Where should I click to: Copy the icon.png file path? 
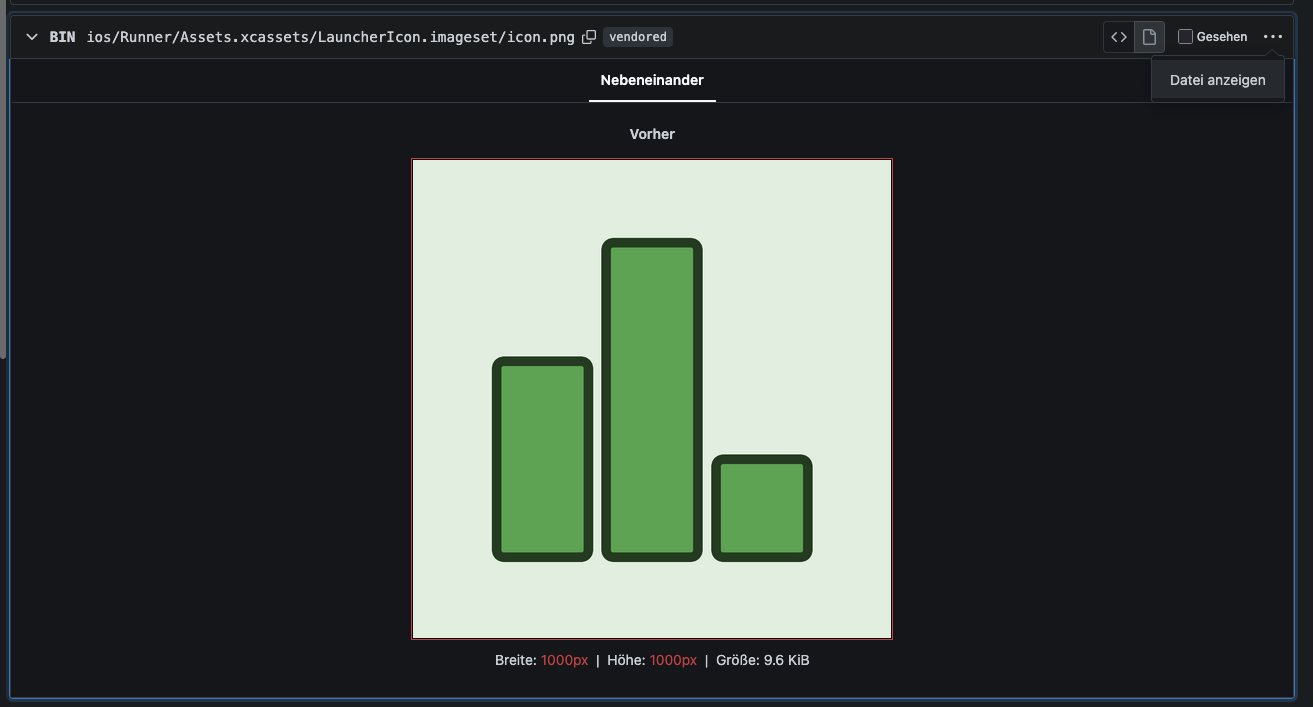(589, 37)
